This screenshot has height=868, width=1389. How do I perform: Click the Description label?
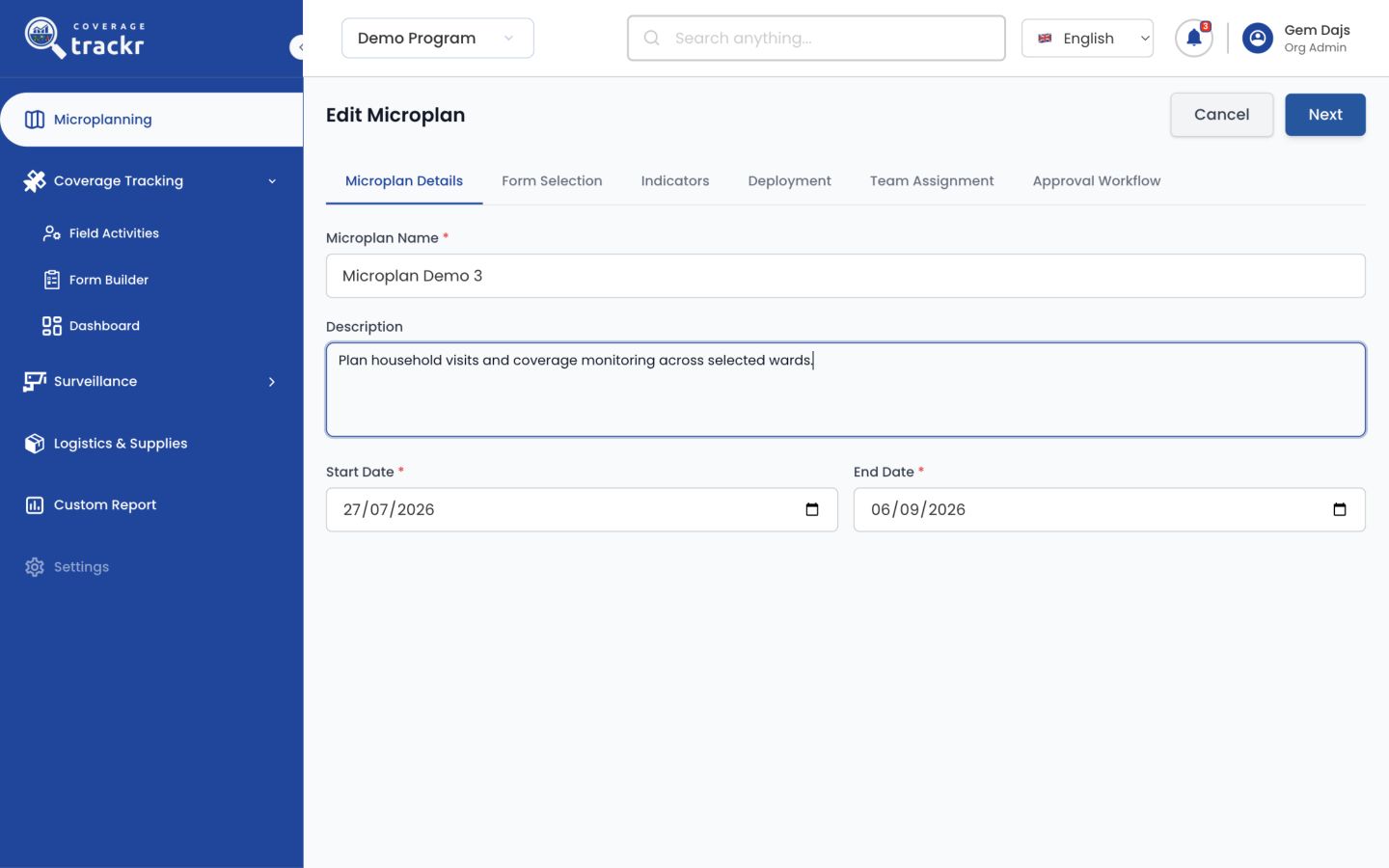pos(365,327)
